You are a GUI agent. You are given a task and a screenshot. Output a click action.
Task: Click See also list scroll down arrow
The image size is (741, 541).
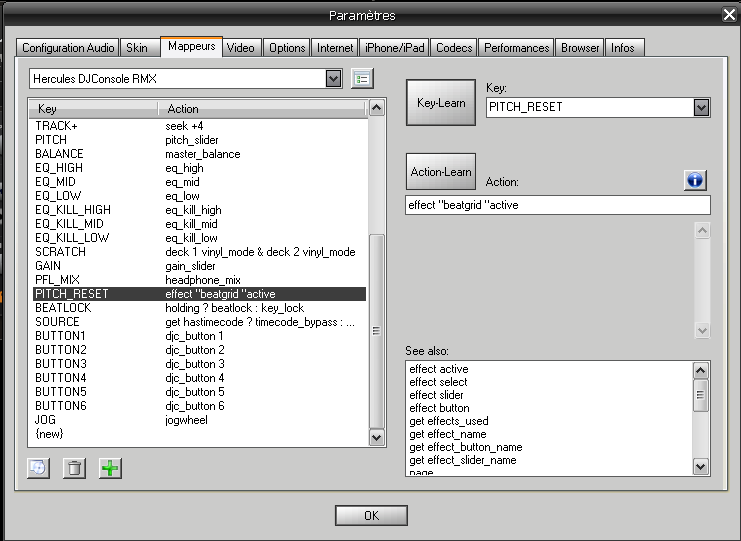[700, 467]
